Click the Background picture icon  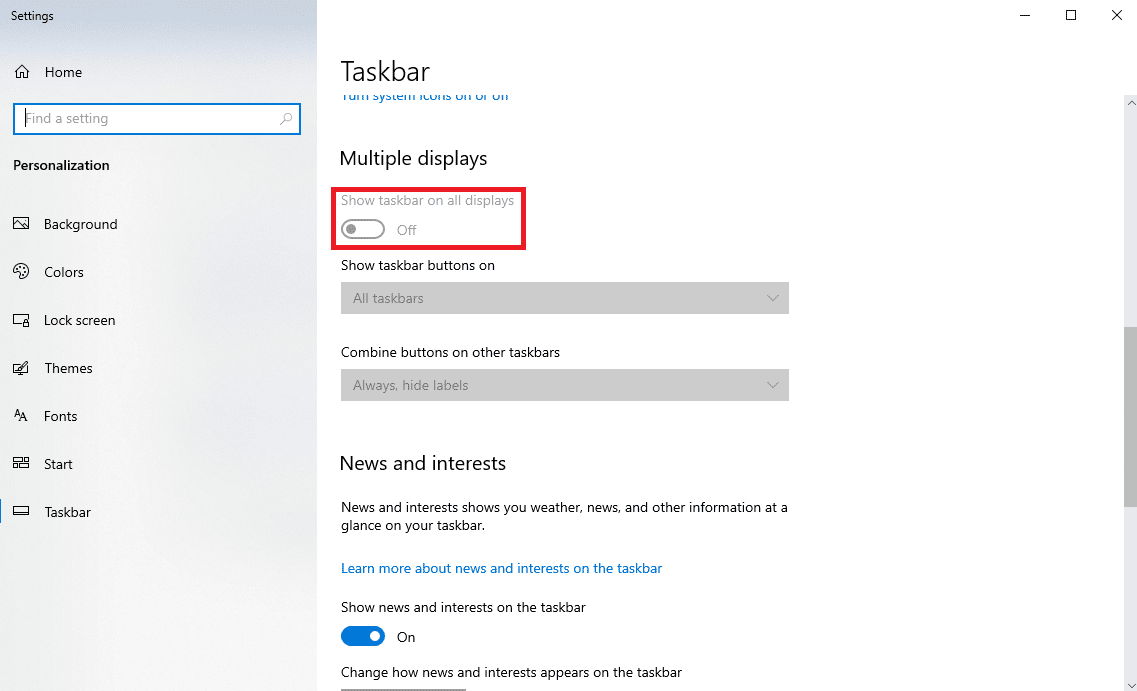coord(21,223)
